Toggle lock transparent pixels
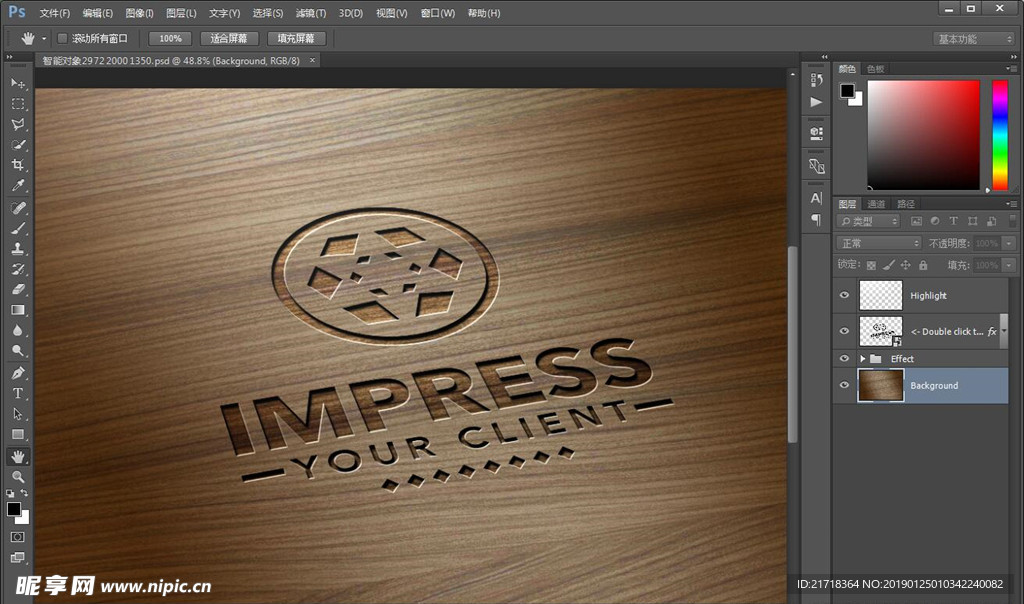Image resolution: width=1024 pixels, height=604 pixels. coord(871,265)
